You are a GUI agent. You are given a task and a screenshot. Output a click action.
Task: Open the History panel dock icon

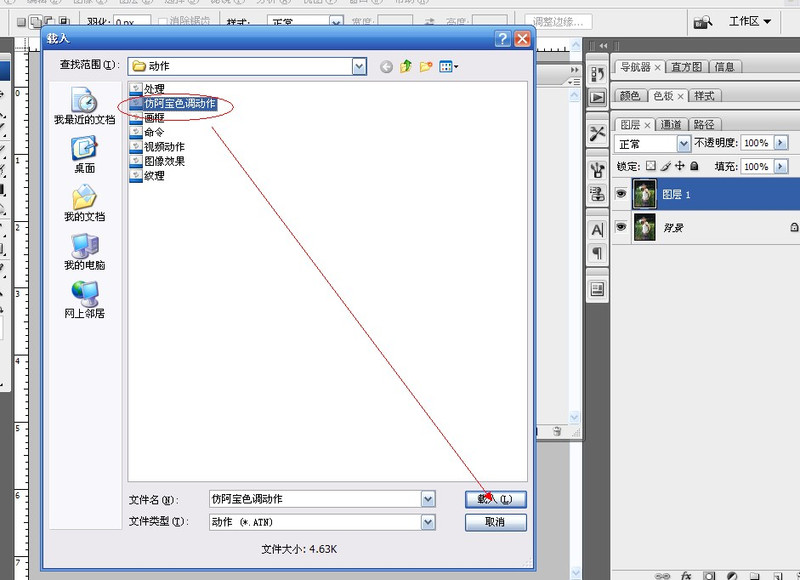[597, 74]
